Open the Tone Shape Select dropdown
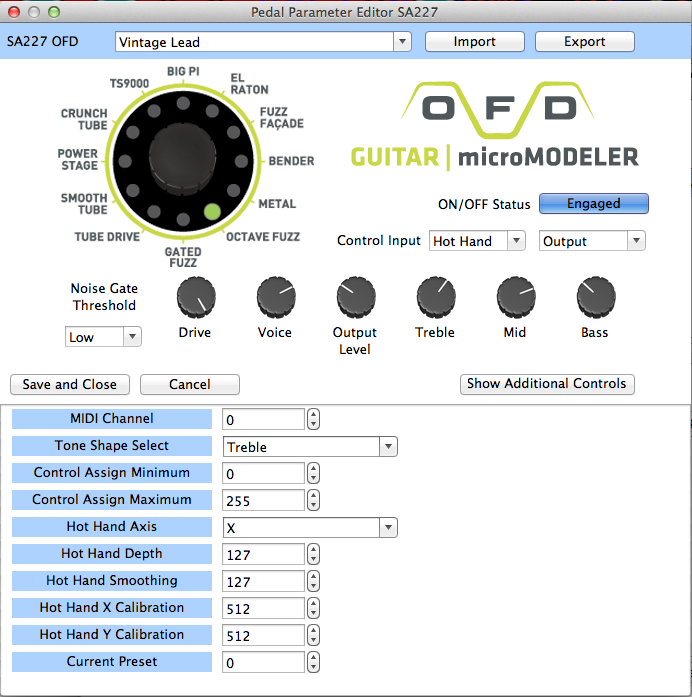Screen dimensions: 692x697 pos(310,447)
